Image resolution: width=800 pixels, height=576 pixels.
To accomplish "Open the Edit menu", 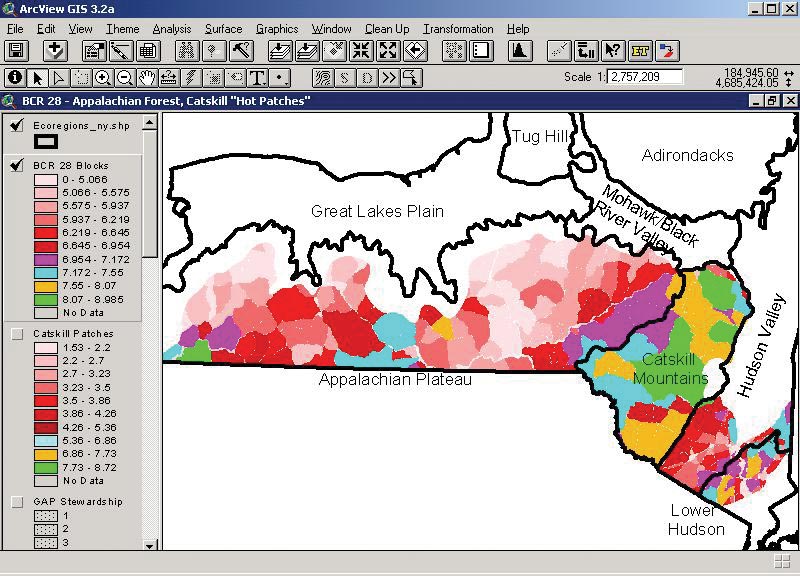I will coord(46,29).
